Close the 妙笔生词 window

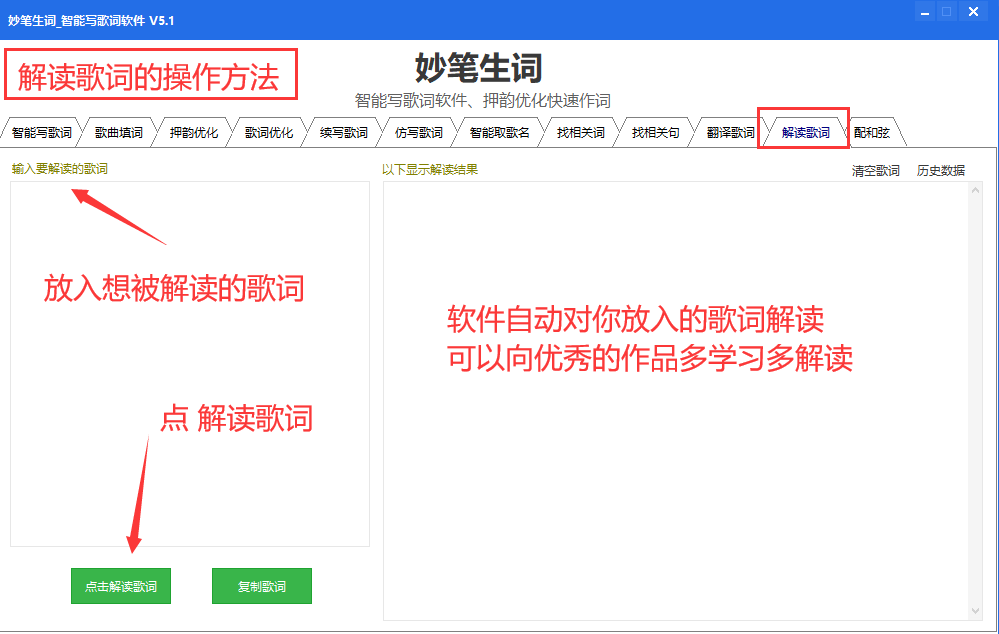click(974, 11)
